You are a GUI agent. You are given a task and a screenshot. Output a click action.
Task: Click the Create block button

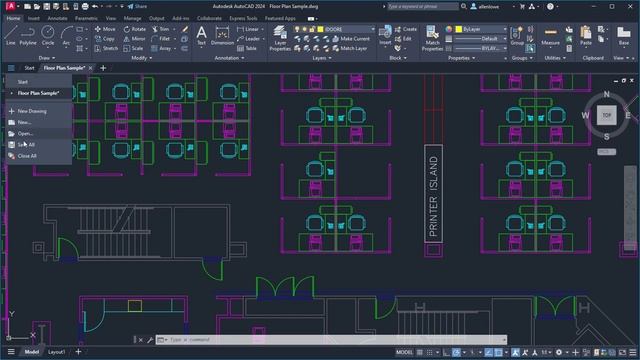coord(406,29)
